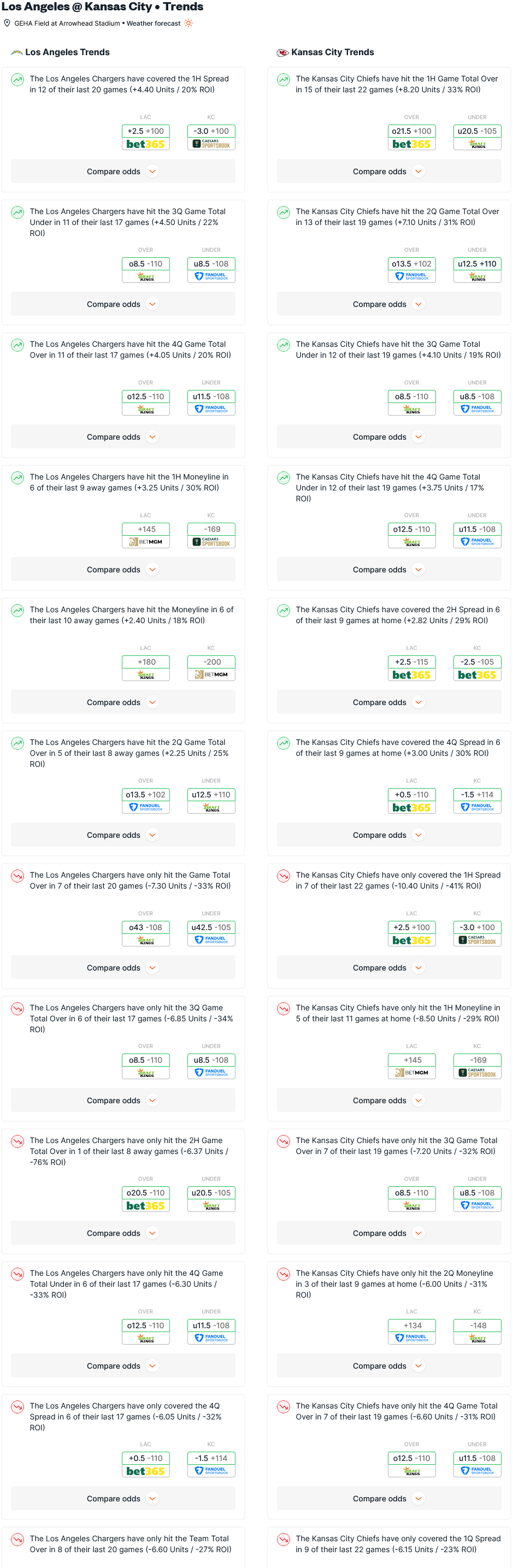Click green trend icon for Chargers 1H Spread

tap(17, 79)
